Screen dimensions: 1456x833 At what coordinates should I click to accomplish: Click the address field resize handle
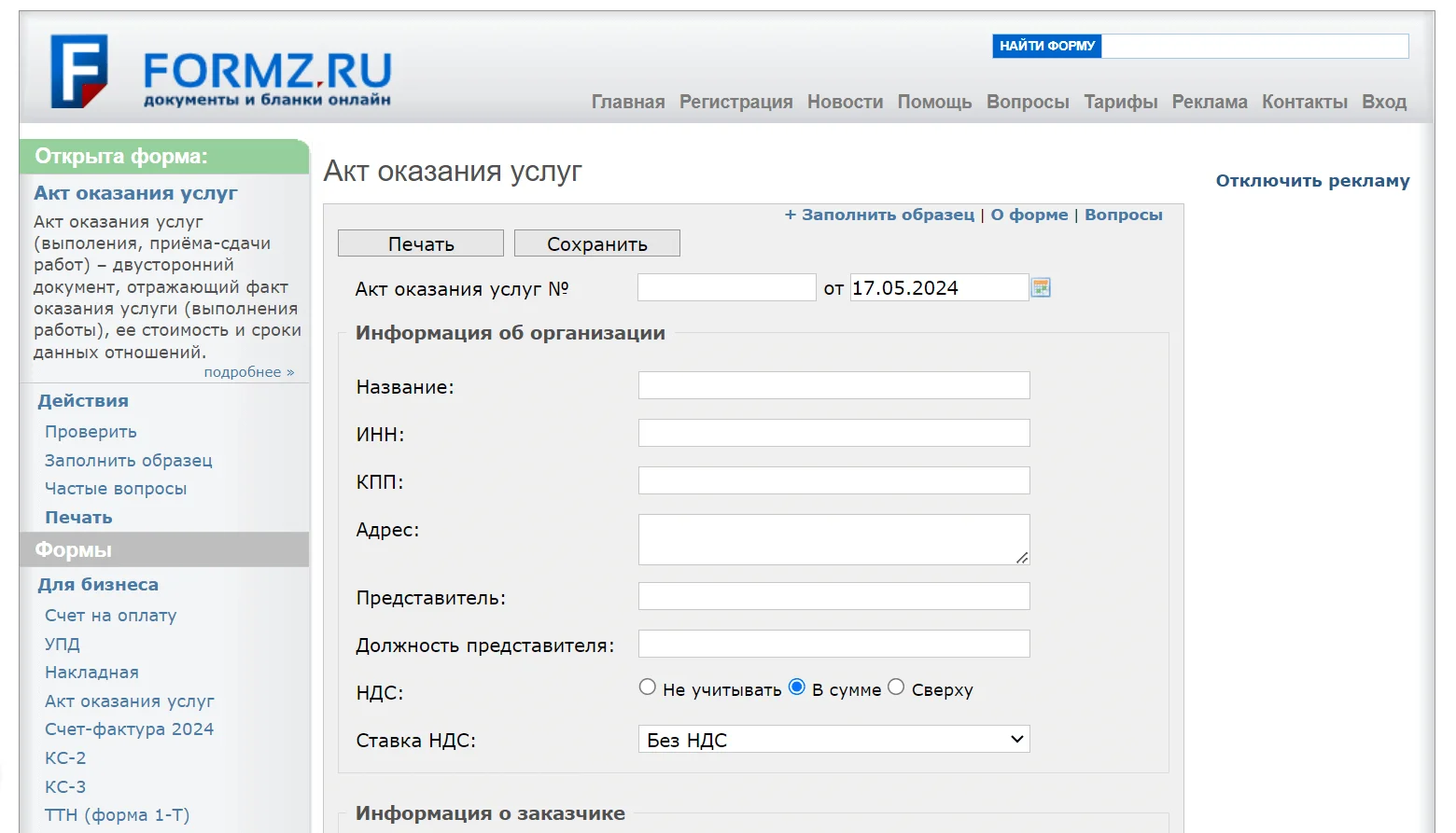pos(1022,558)
